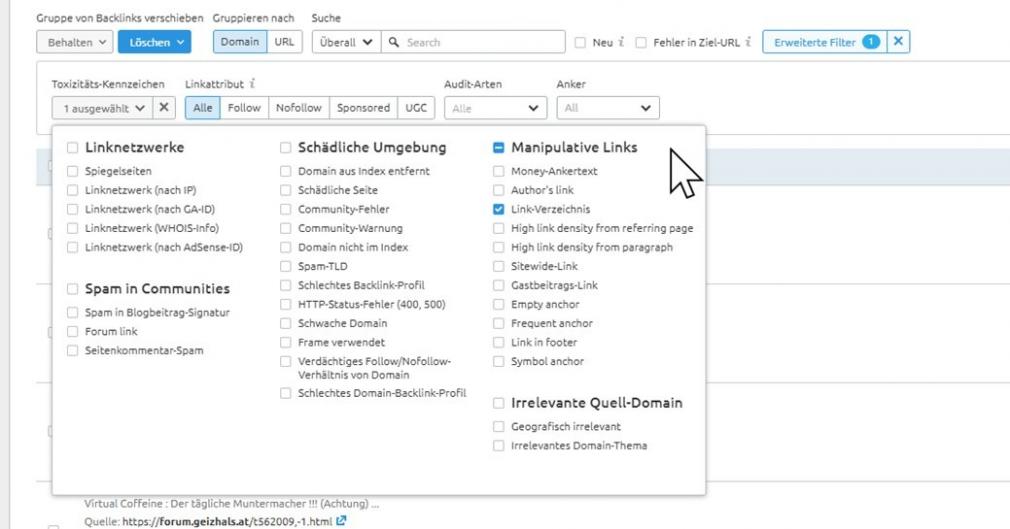Check Linknetzwerk (WHOIS-Info)

point(72,228)
